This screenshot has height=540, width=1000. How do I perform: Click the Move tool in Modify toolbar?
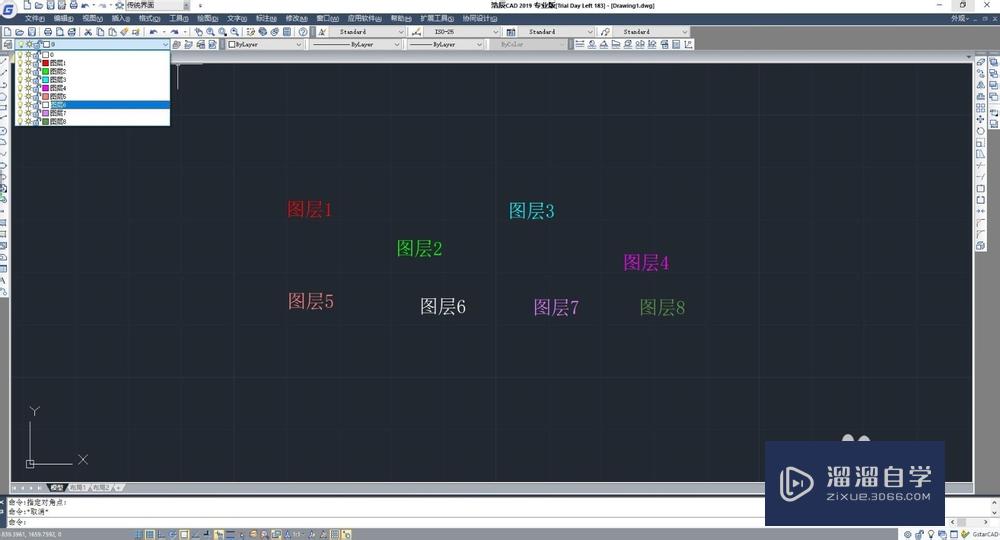pos(981,119)
